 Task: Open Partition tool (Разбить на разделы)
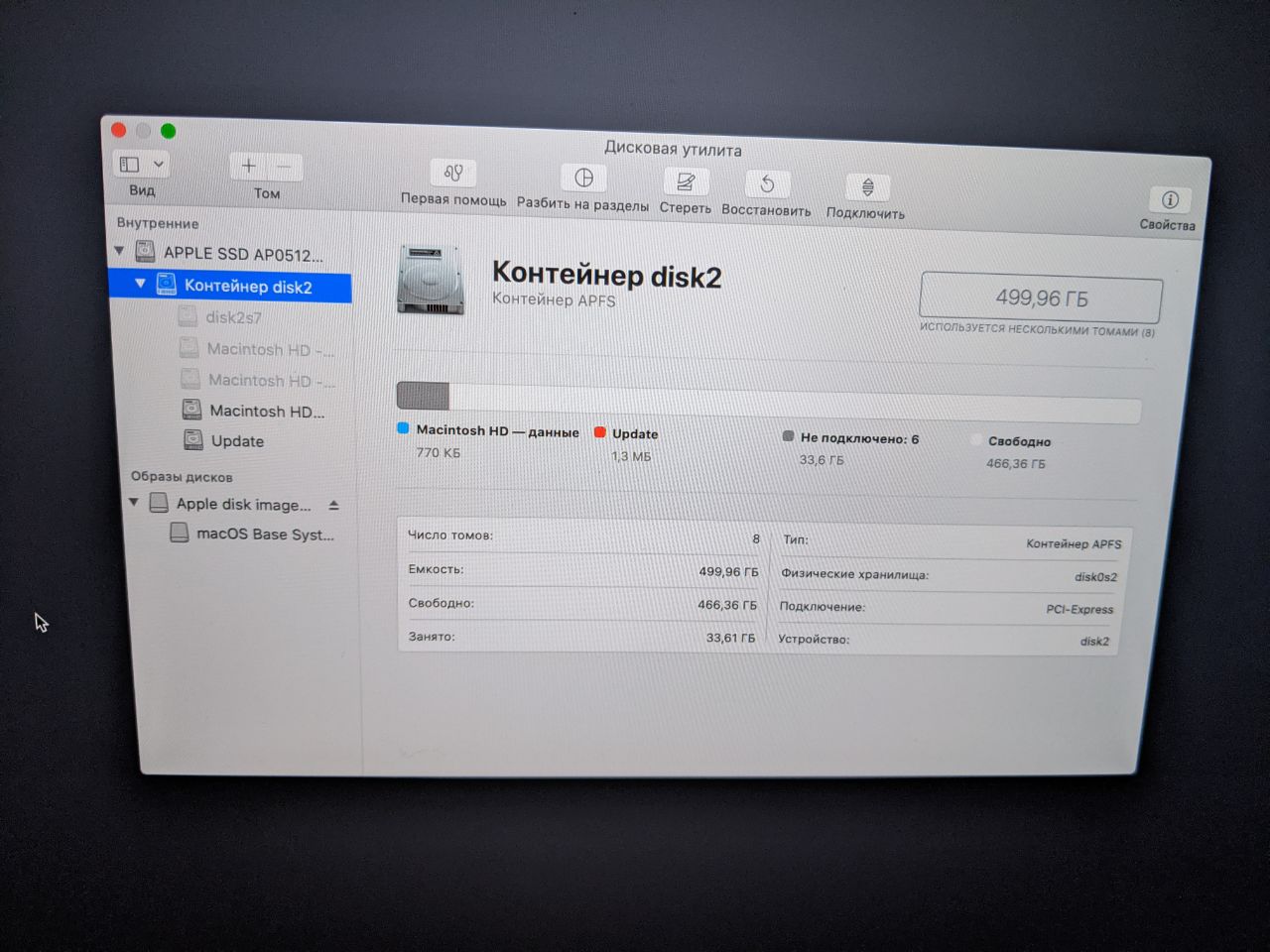coord(583,178)
